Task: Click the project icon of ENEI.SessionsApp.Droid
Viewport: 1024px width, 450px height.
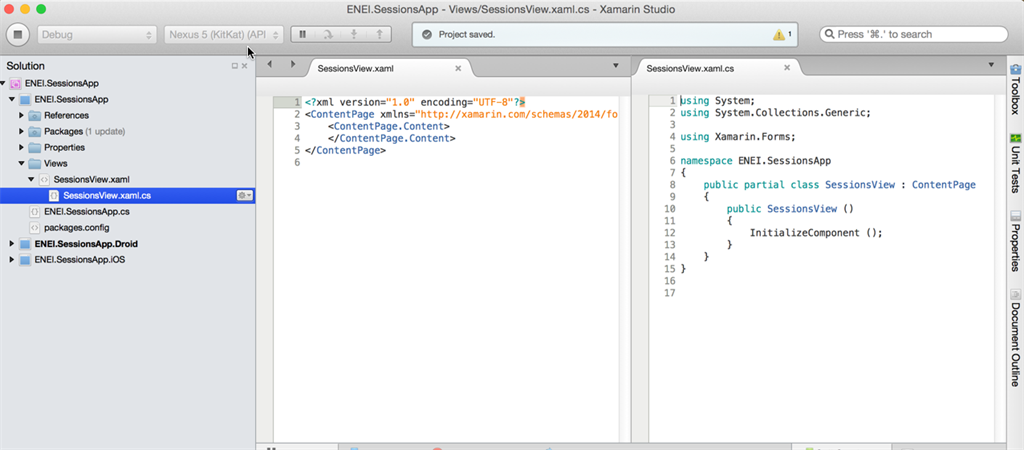Action: pos(25,244)
